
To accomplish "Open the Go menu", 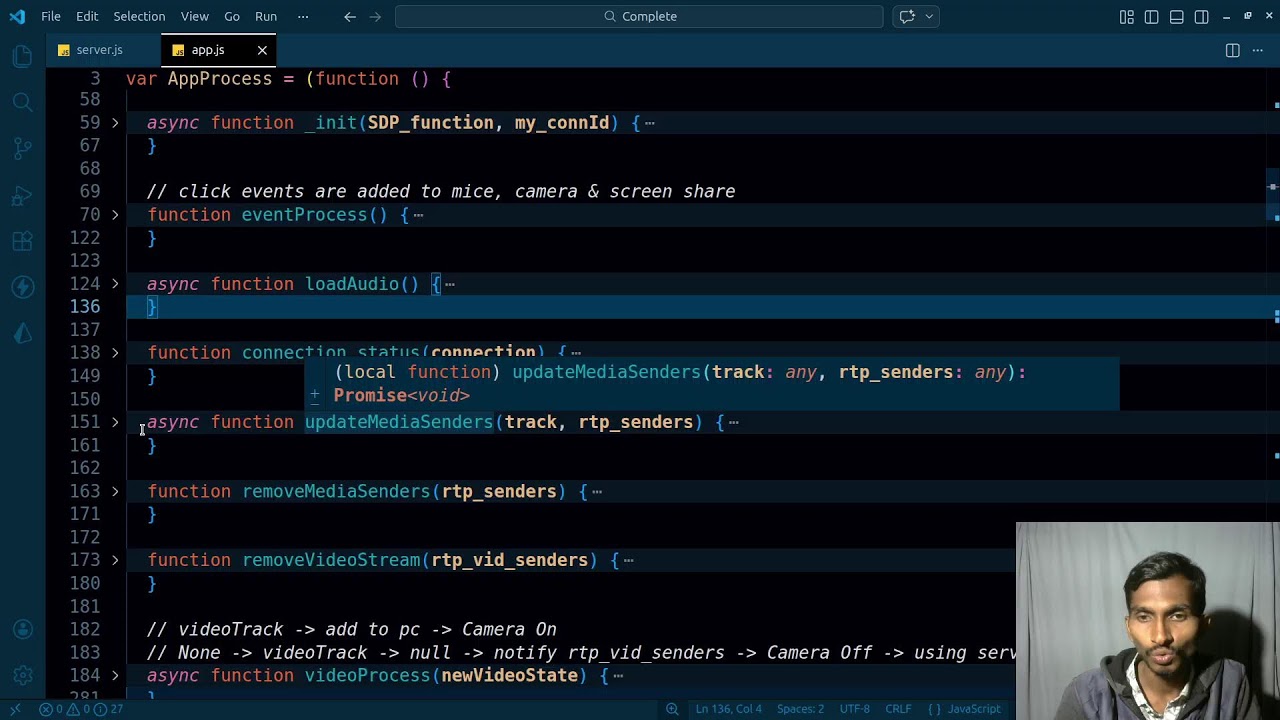I will pyautogui.click(x=232, y=16).
